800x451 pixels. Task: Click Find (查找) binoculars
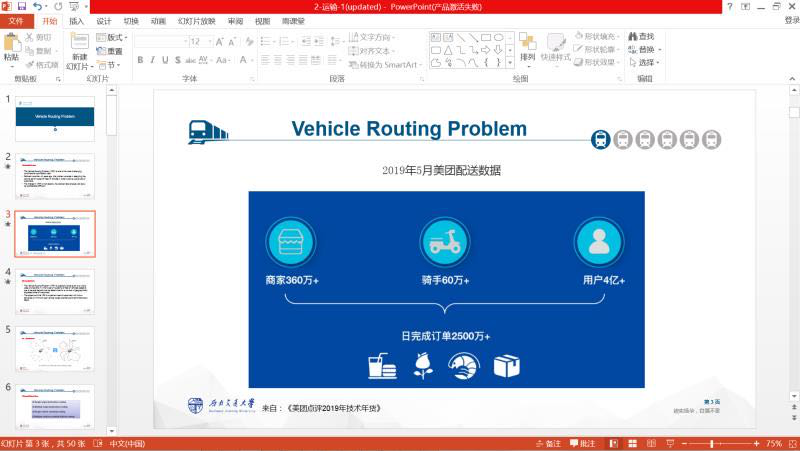coord(641,36)
